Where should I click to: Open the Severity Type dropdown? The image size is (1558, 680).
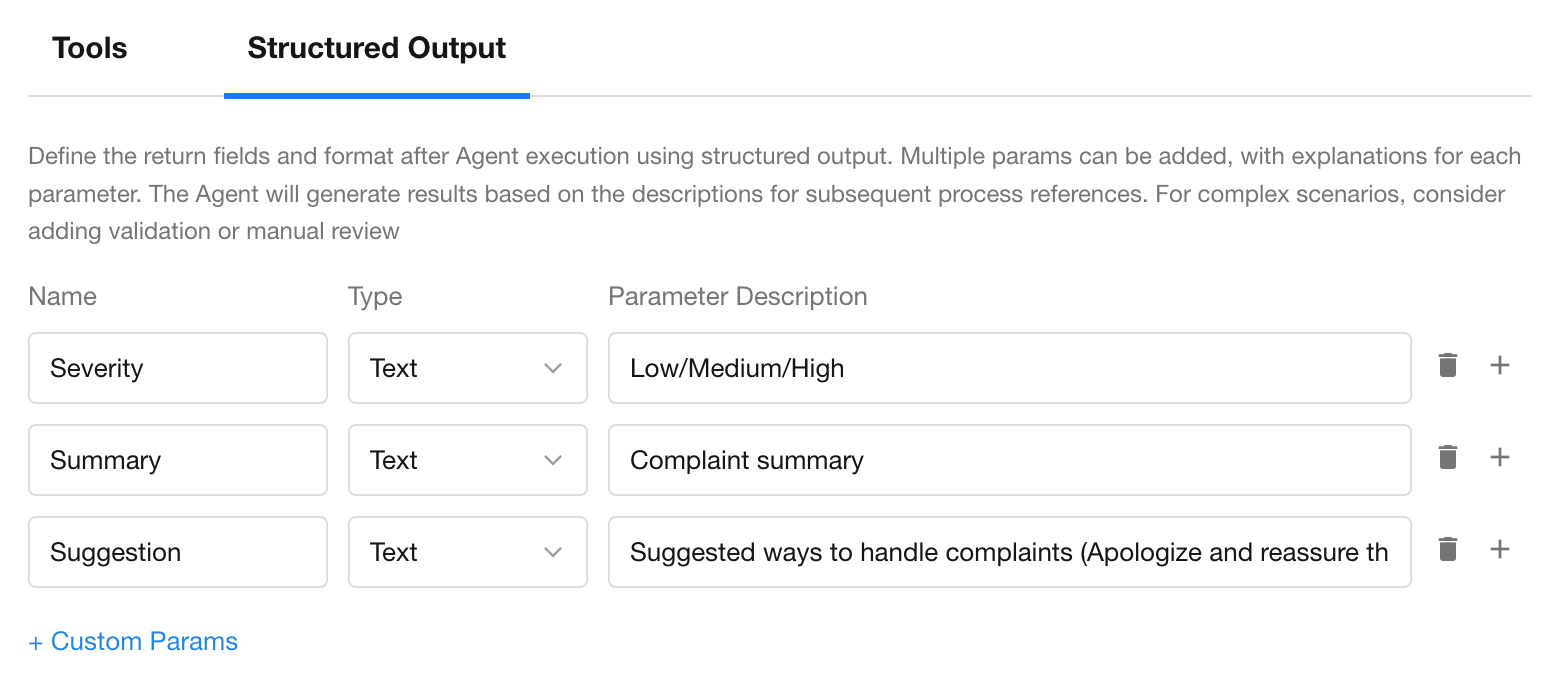pos(467,368)
